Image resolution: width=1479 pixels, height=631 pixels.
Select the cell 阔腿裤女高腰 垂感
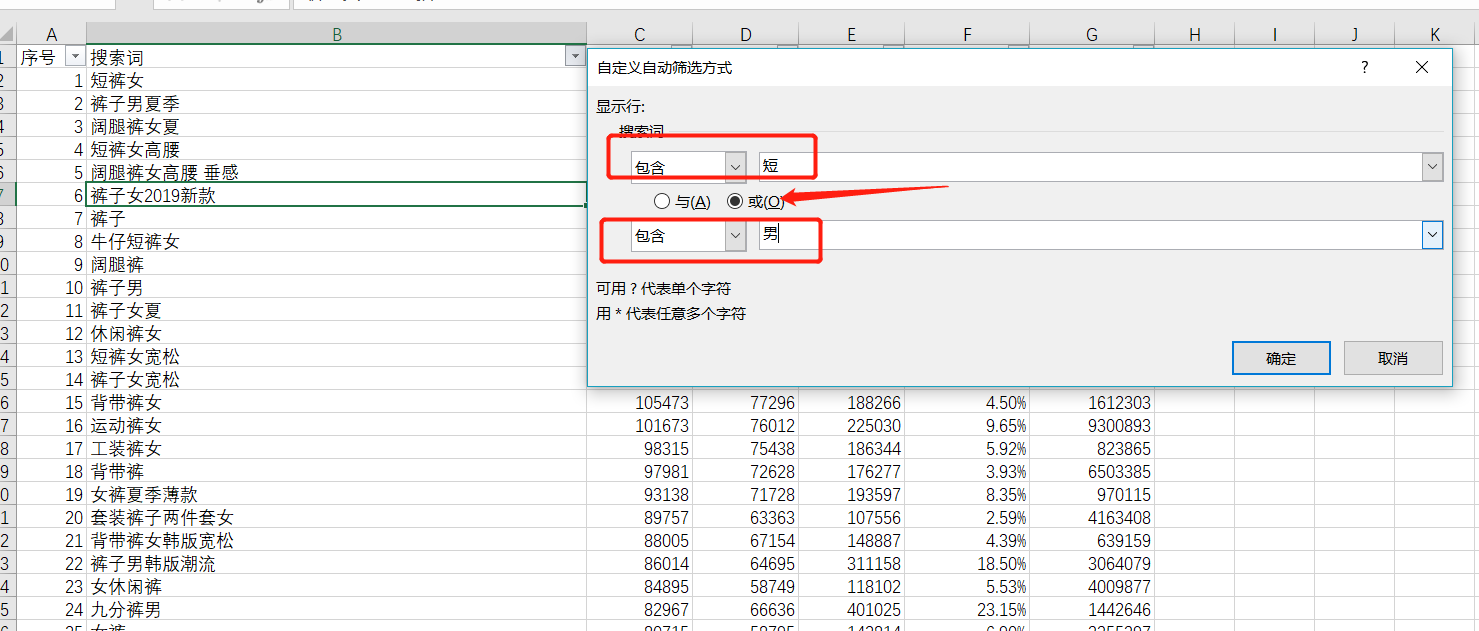coord(337,173)
